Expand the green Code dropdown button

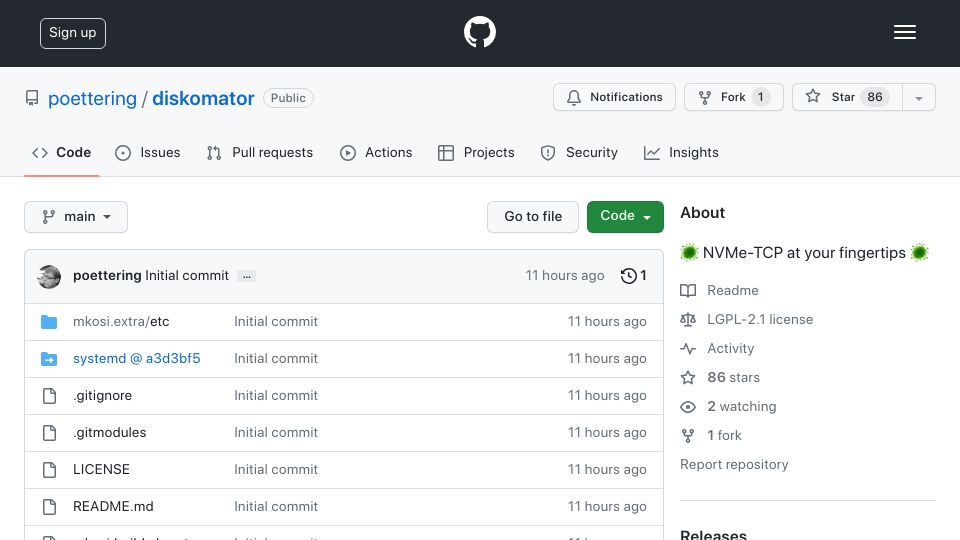tap(625, 217)
